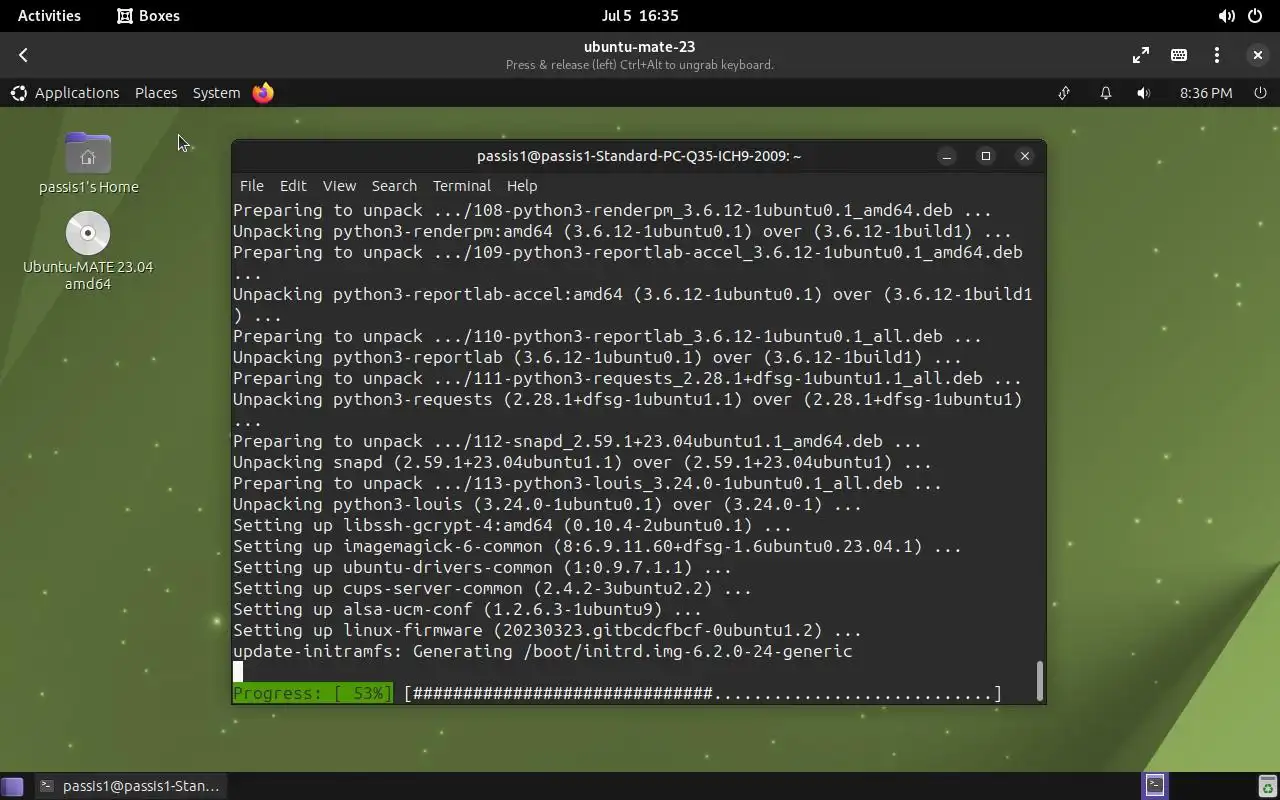Open the Jul 5 16:35 clock menu
1280x800 pixels.
640,15
